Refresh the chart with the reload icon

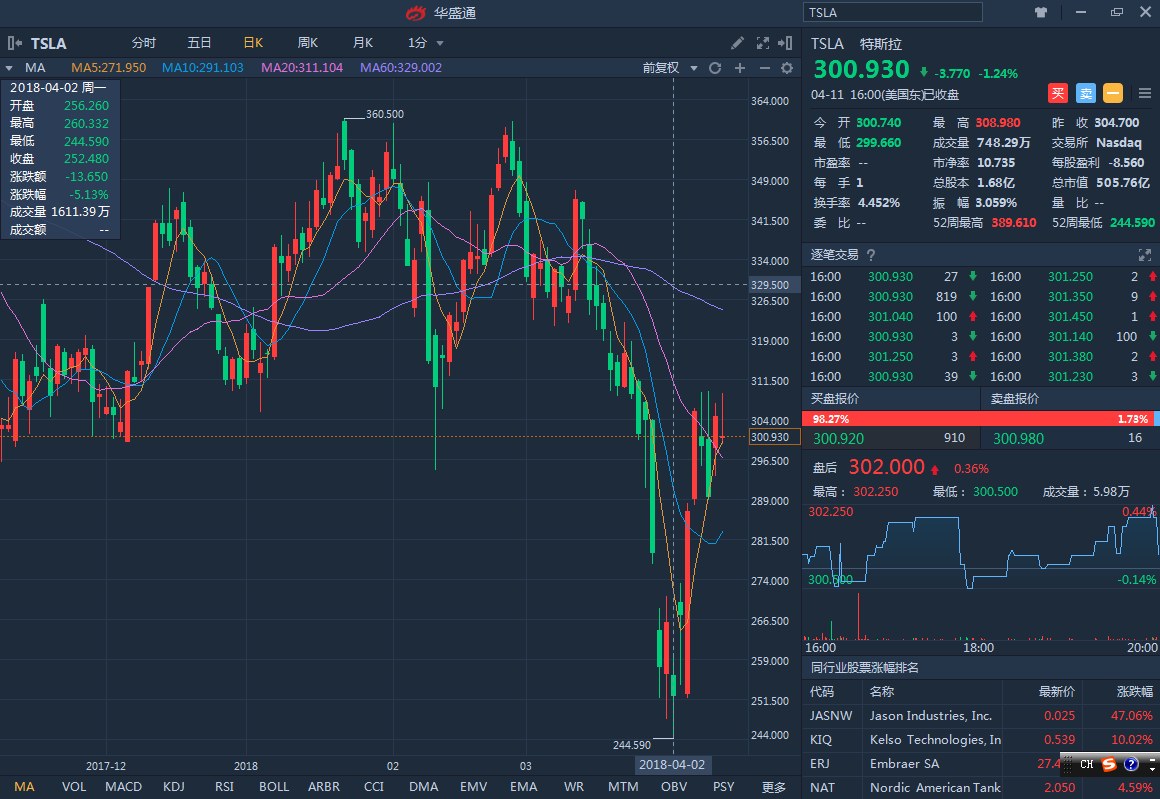(715, 68)
